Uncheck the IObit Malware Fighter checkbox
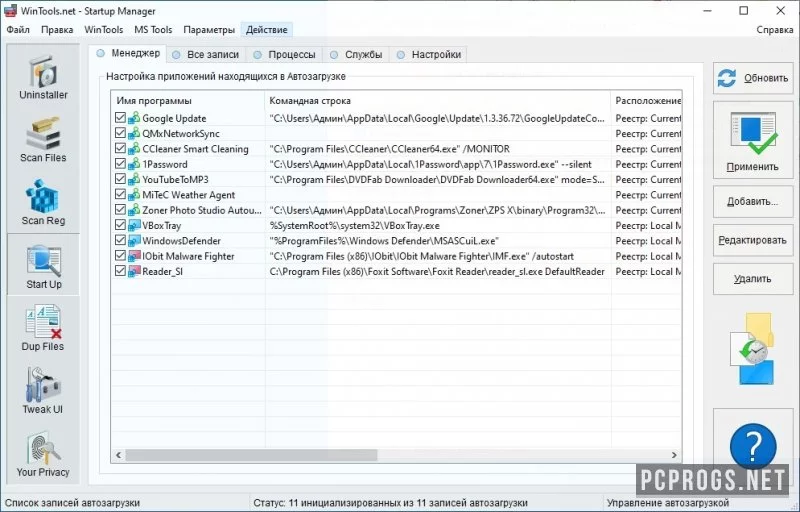Image resolution: width=800 pixels, height=512 pixels. point(120,255)
